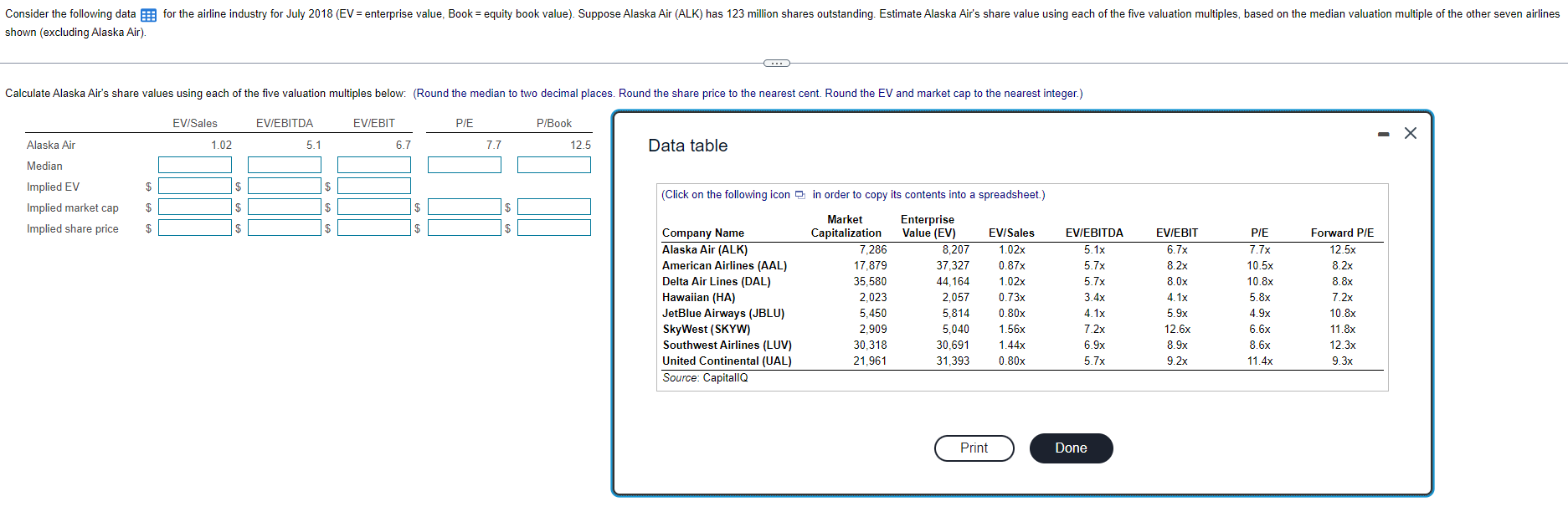Click the Market Capitalization column header

pyautogui.click(x=846, y=227)
